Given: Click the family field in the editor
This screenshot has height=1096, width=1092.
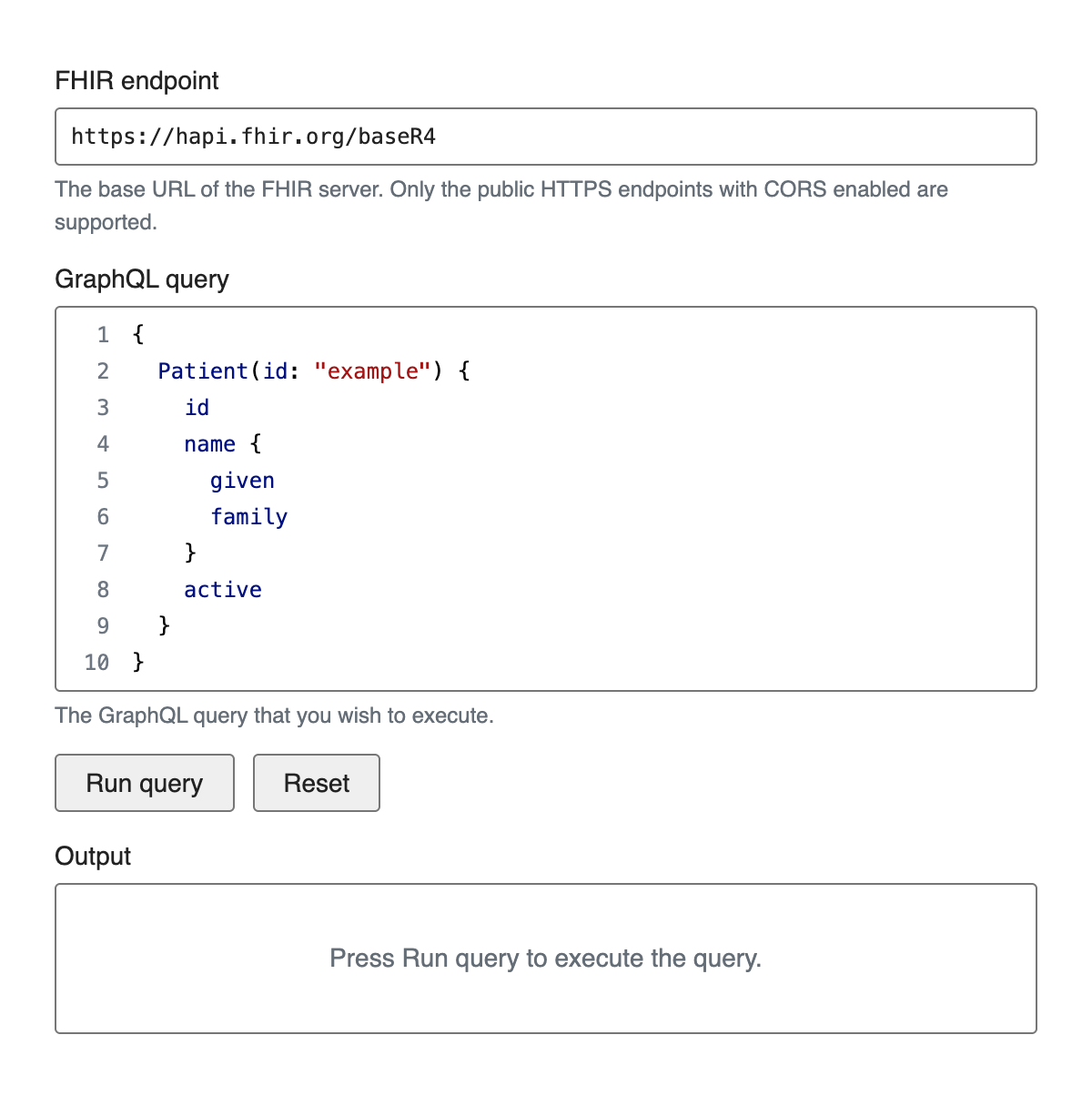Looking at the screenshot, I should click(248, 517).
